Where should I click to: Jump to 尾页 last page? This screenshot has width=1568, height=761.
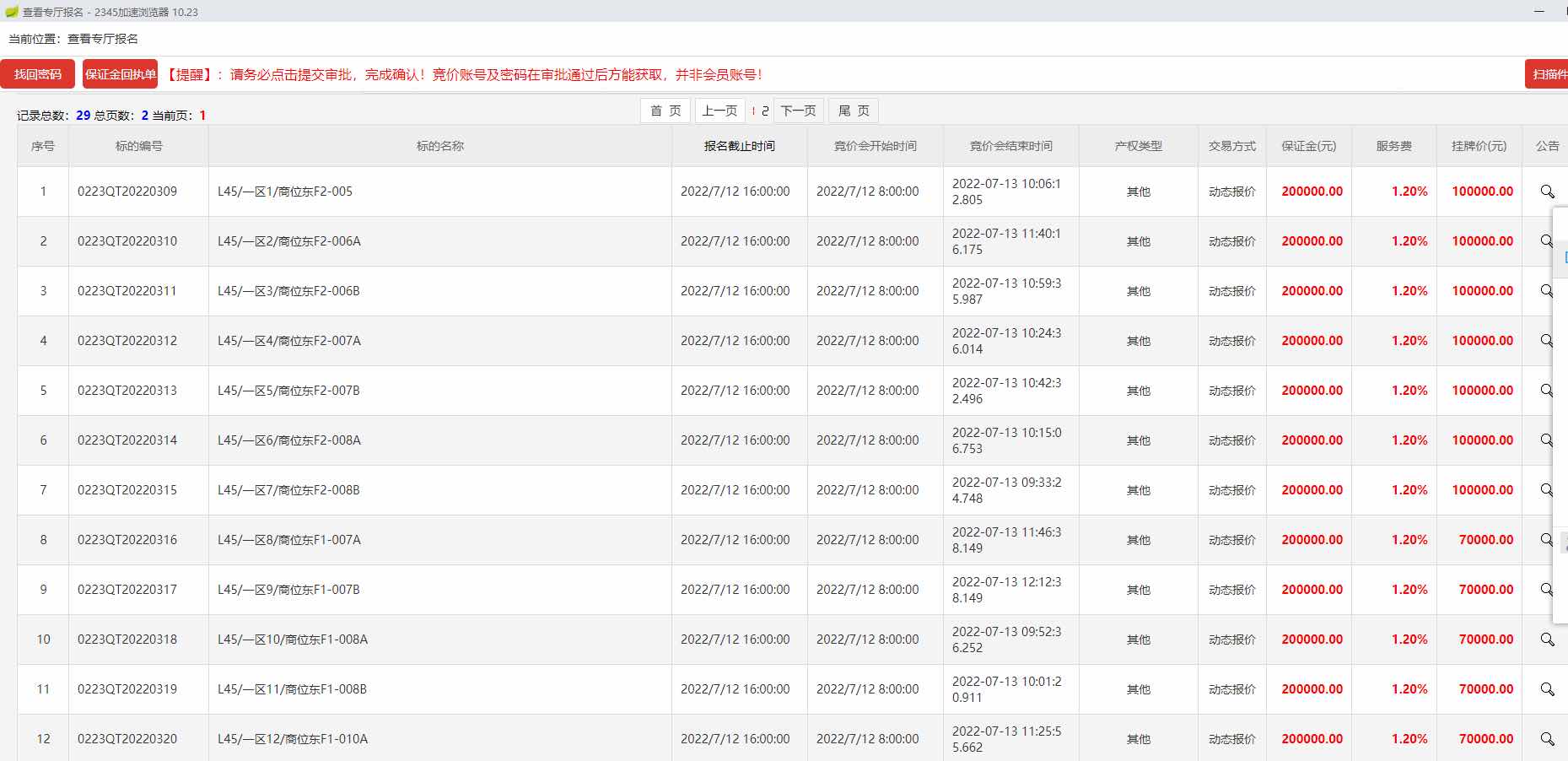coord(854,111)
